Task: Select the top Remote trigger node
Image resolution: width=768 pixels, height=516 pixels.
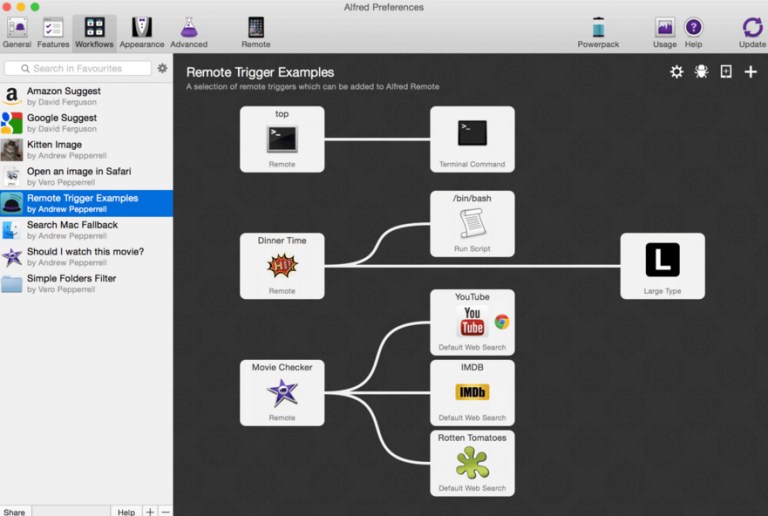Action: (282, 139)
